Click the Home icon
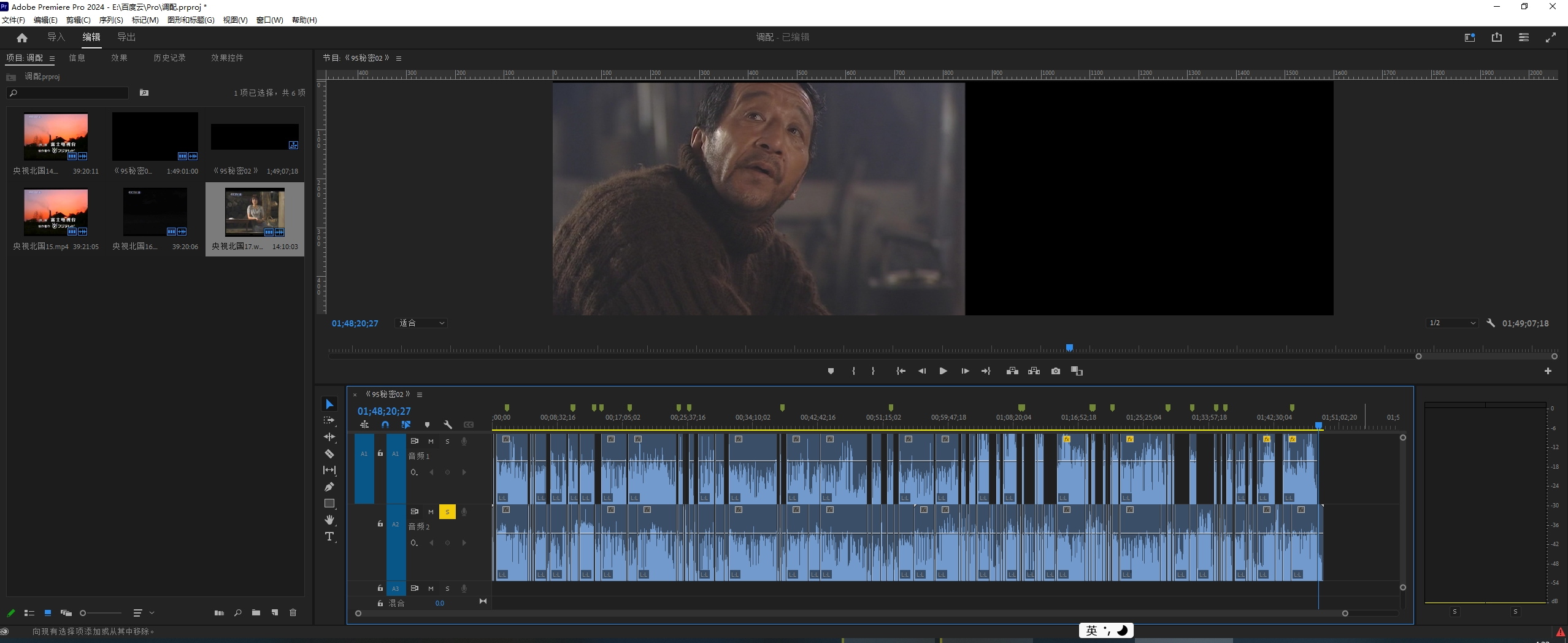This screenshot has width=1568, height=643. pos(22,37)
